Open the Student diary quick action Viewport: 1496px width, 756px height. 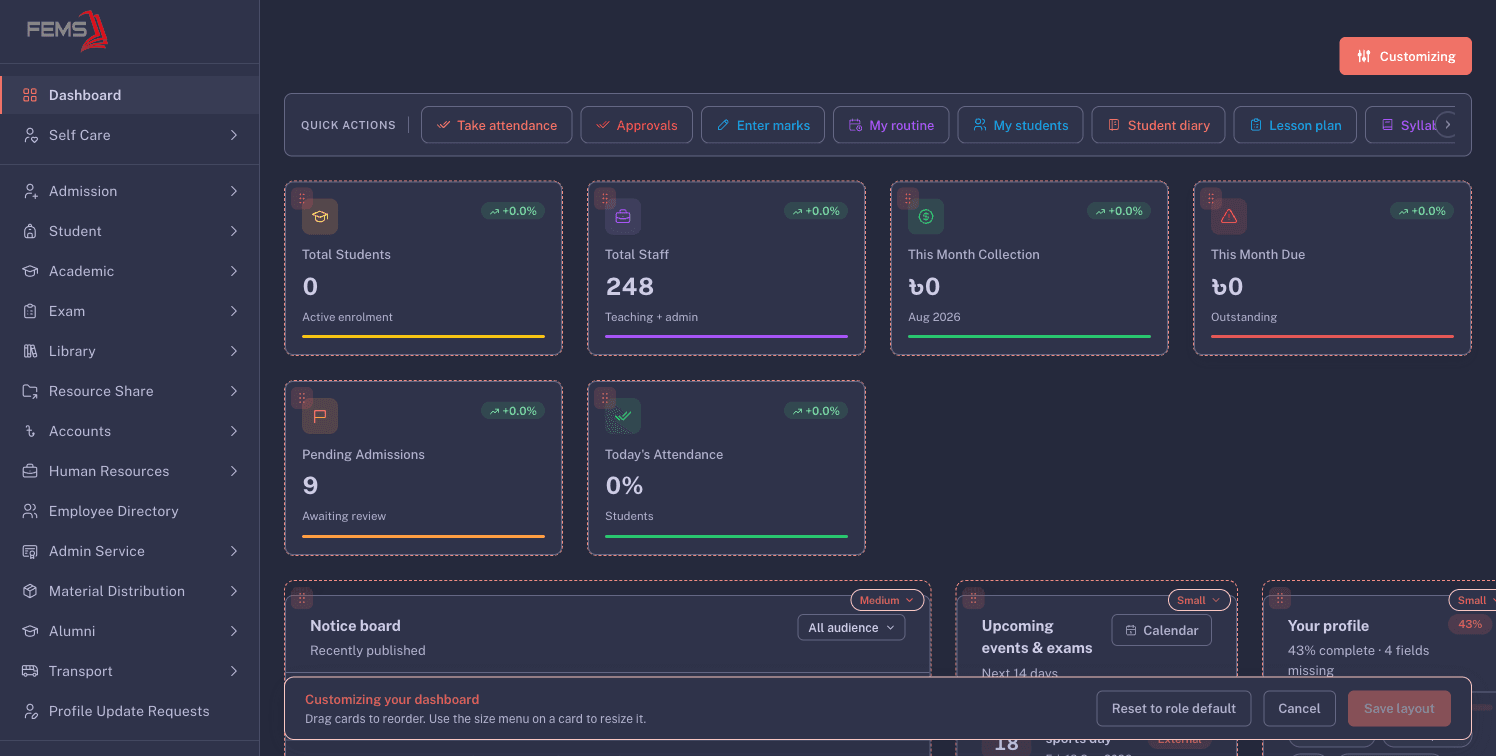(1158, 125)
